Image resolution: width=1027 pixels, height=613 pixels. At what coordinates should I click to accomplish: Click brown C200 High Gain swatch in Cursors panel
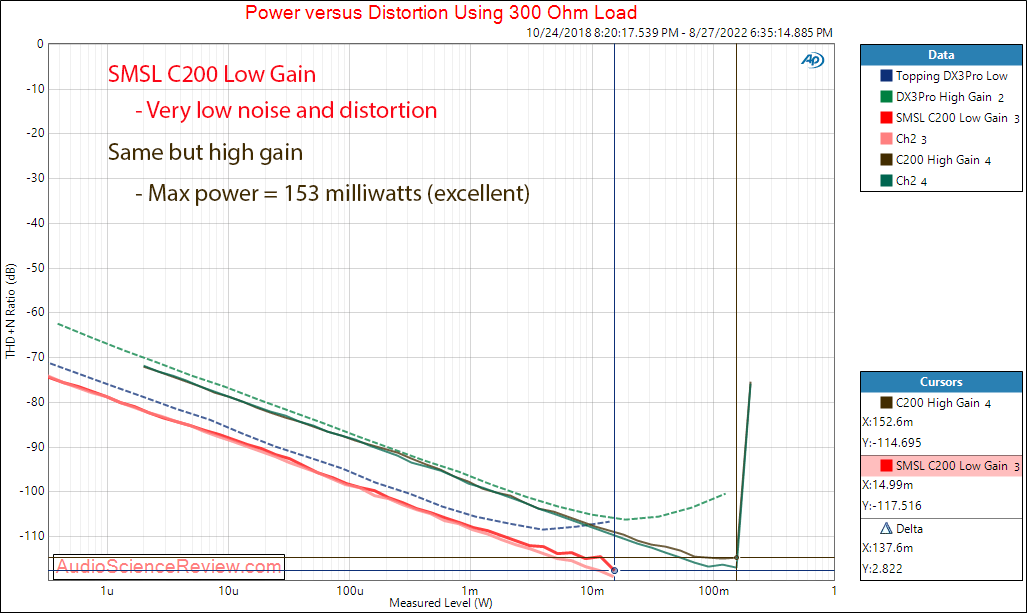[x=886, y=403]
